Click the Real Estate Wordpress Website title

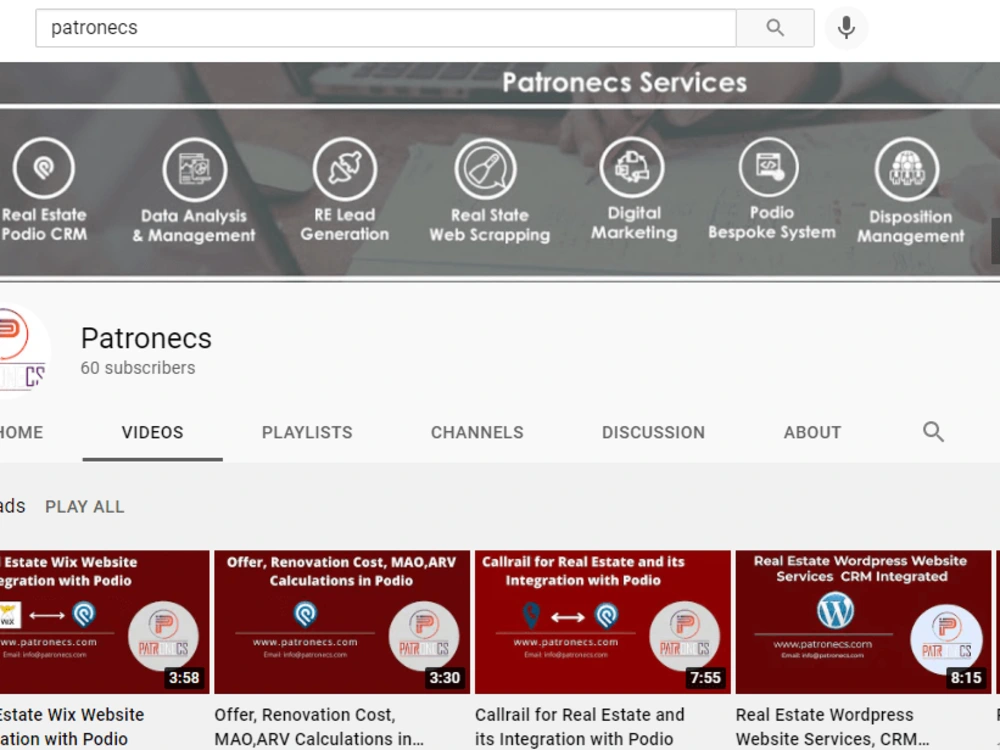point(832,726)
